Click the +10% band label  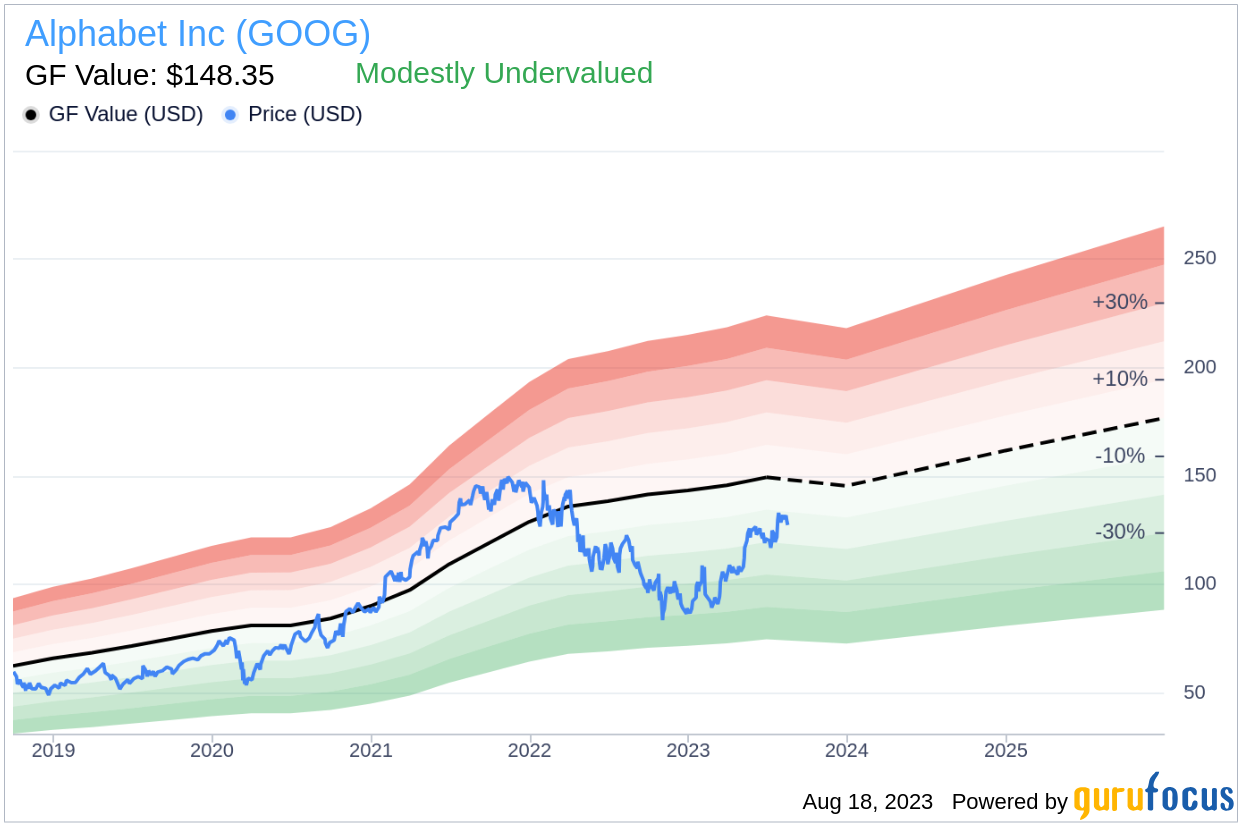(1120, 379)
